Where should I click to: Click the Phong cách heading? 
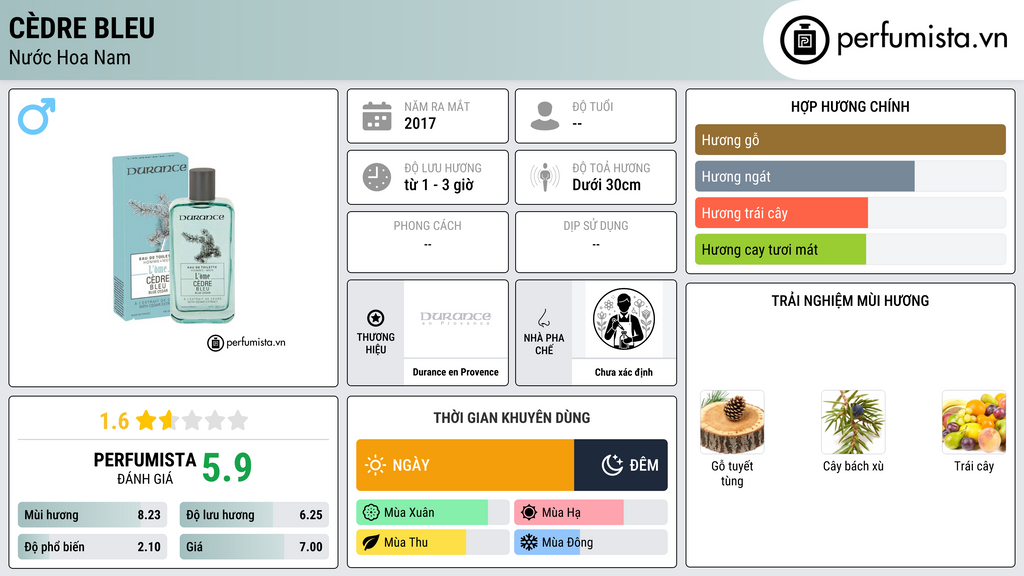pyautogui.click(x=427, y=226)
